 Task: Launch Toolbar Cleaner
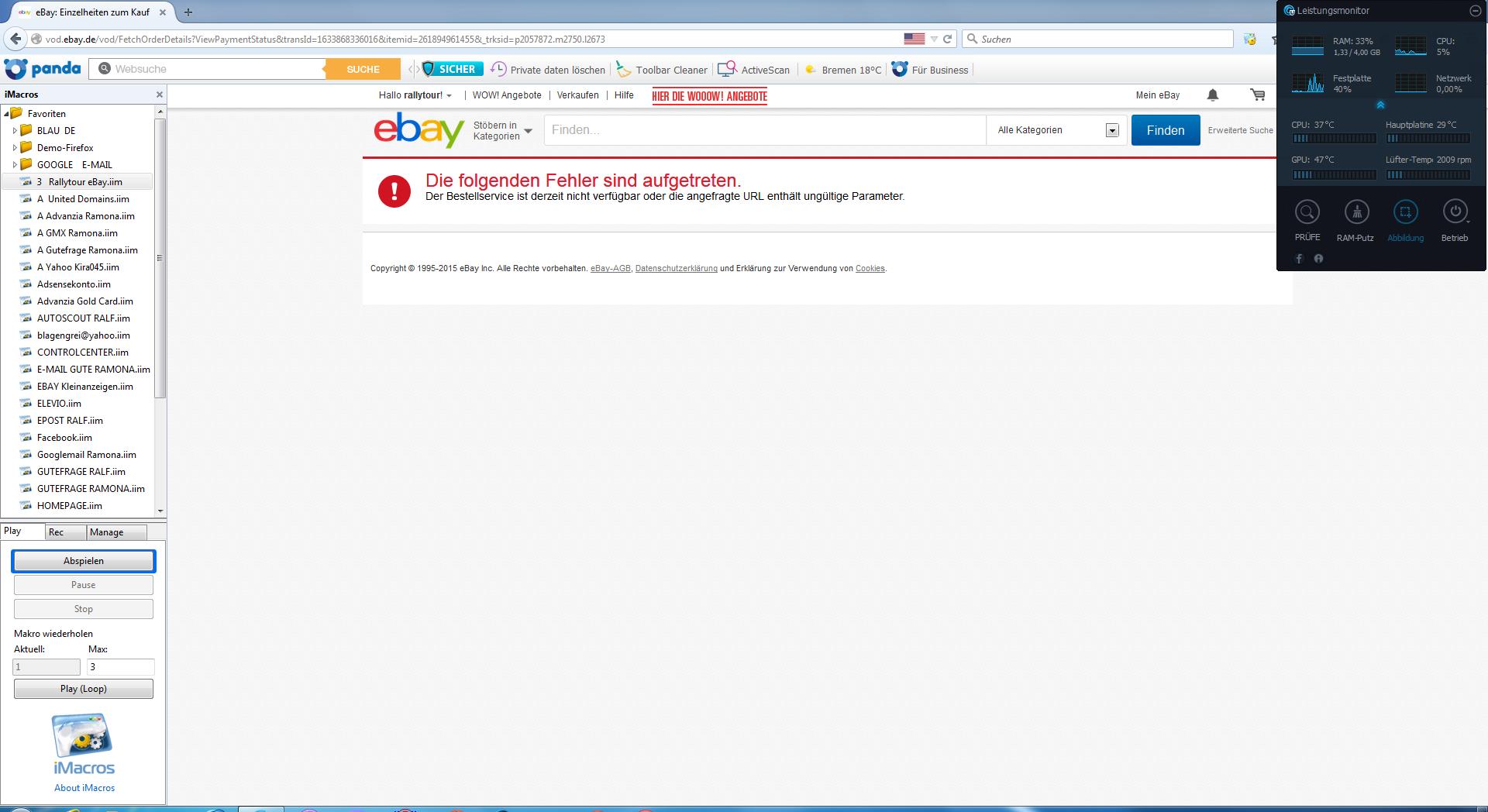(x=663, y=70)
